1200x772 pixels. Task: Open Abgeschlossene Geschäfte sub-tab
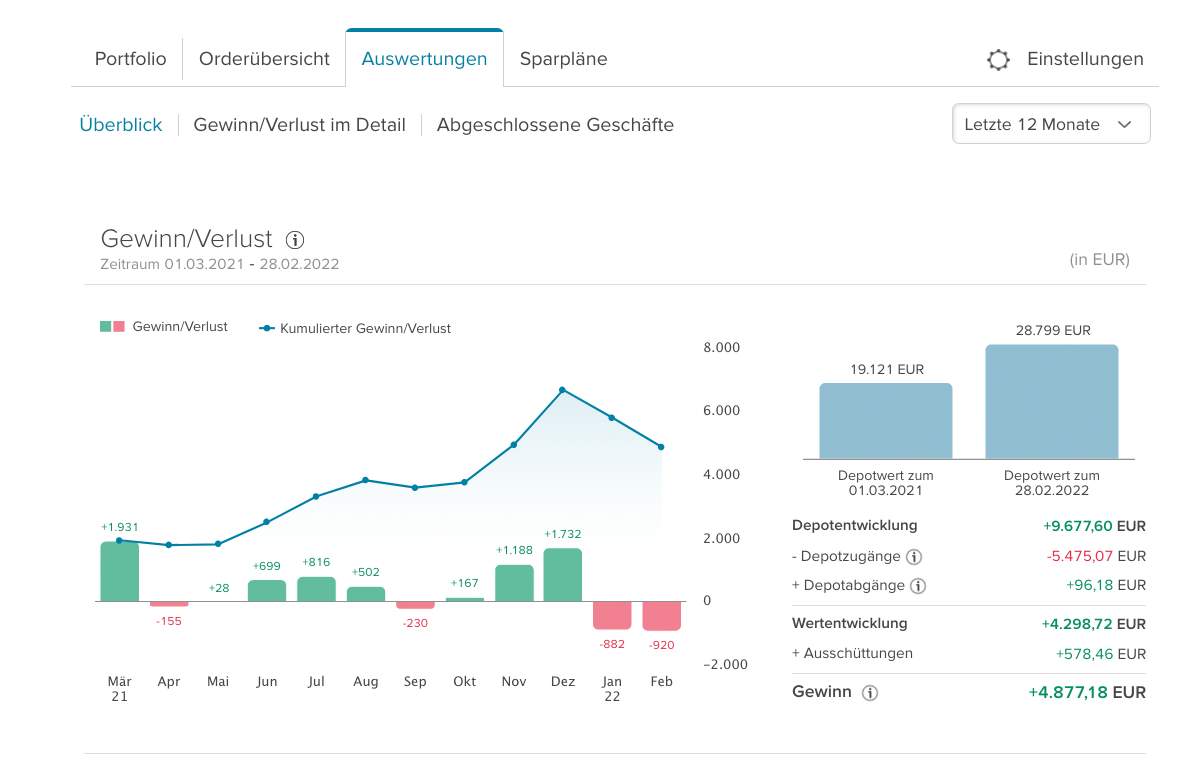pyautogui.click(x=555, y=125)
